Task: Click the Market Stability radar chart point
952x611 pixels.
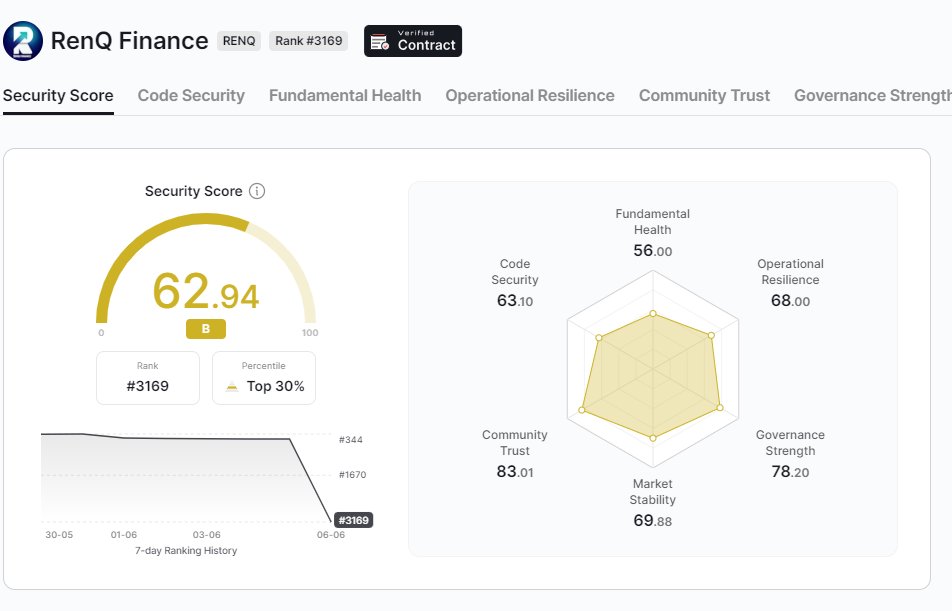Action: click(x=653, y=438)
